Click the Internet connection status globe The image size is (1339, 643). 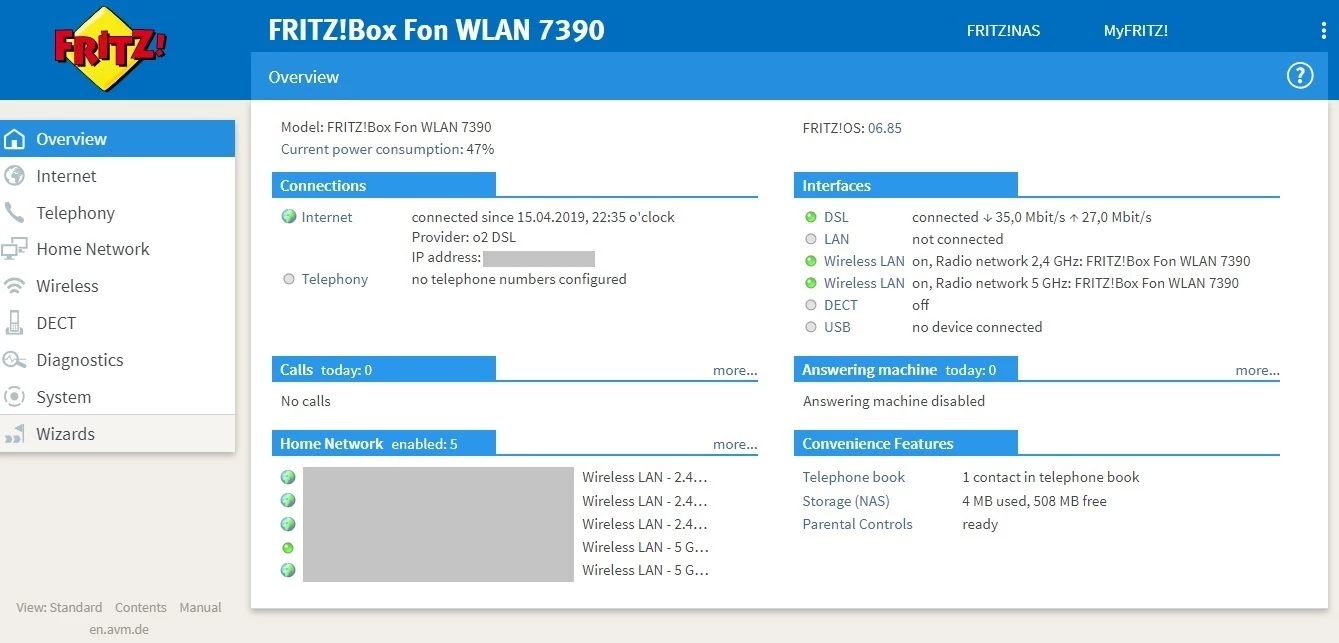[x=289, y=217]
